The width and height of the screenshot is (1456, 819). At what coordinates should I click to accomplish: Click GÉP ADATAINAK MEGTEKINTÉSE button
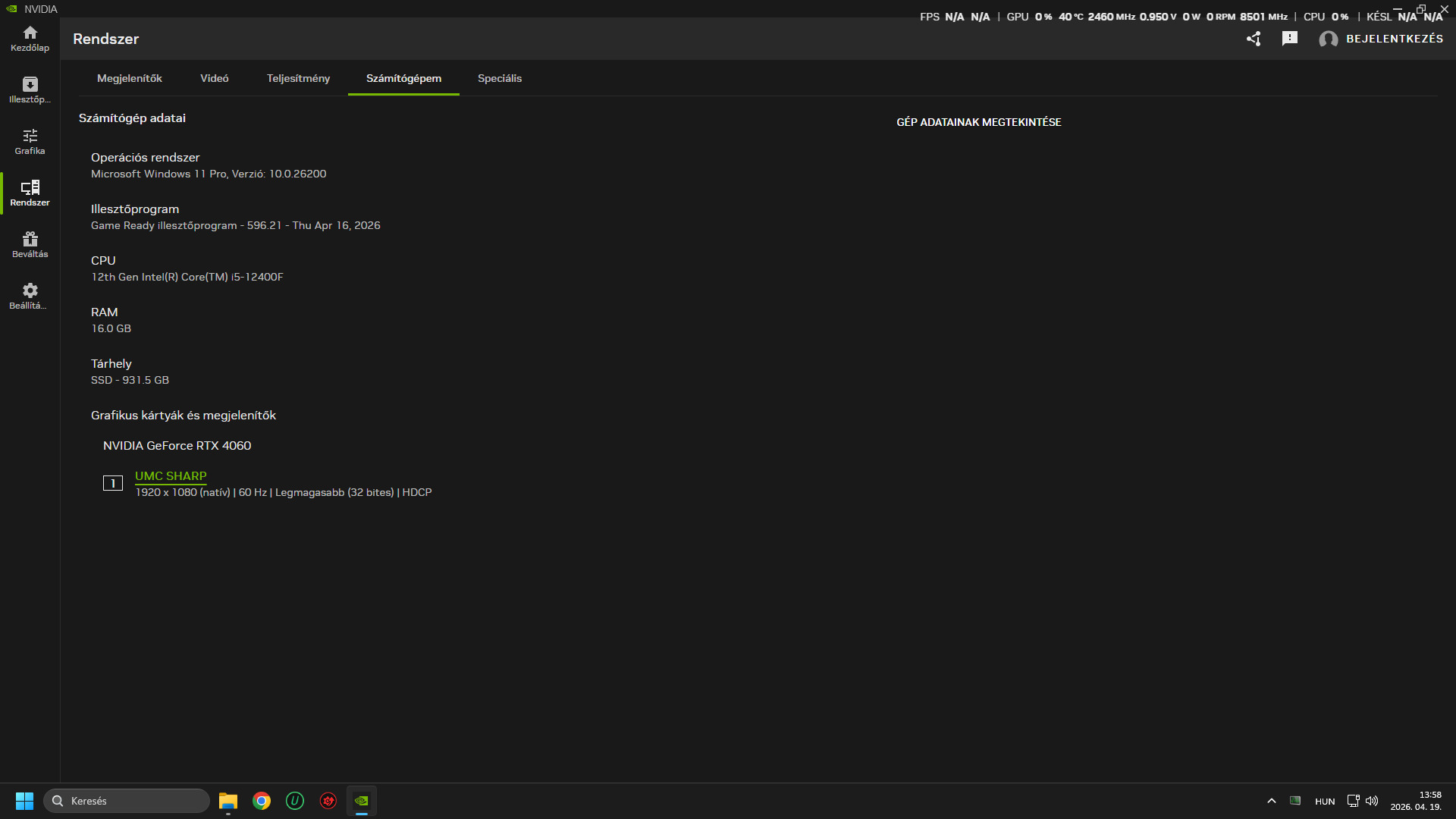click(978, 122)
